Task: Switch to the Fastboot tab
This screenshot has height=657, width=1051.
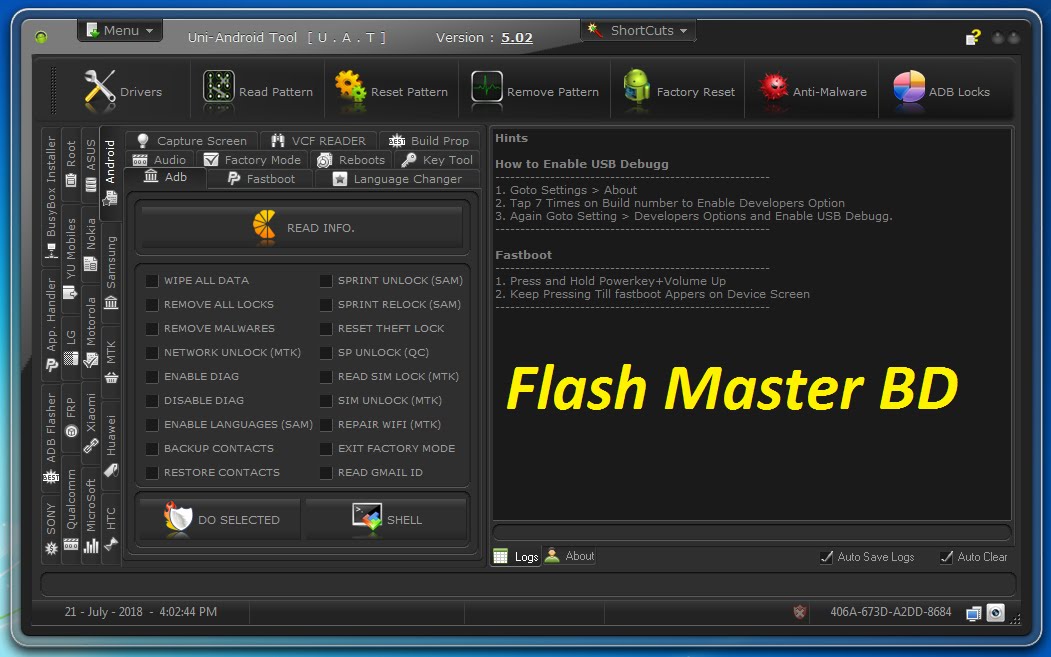Action: (261, 179)
